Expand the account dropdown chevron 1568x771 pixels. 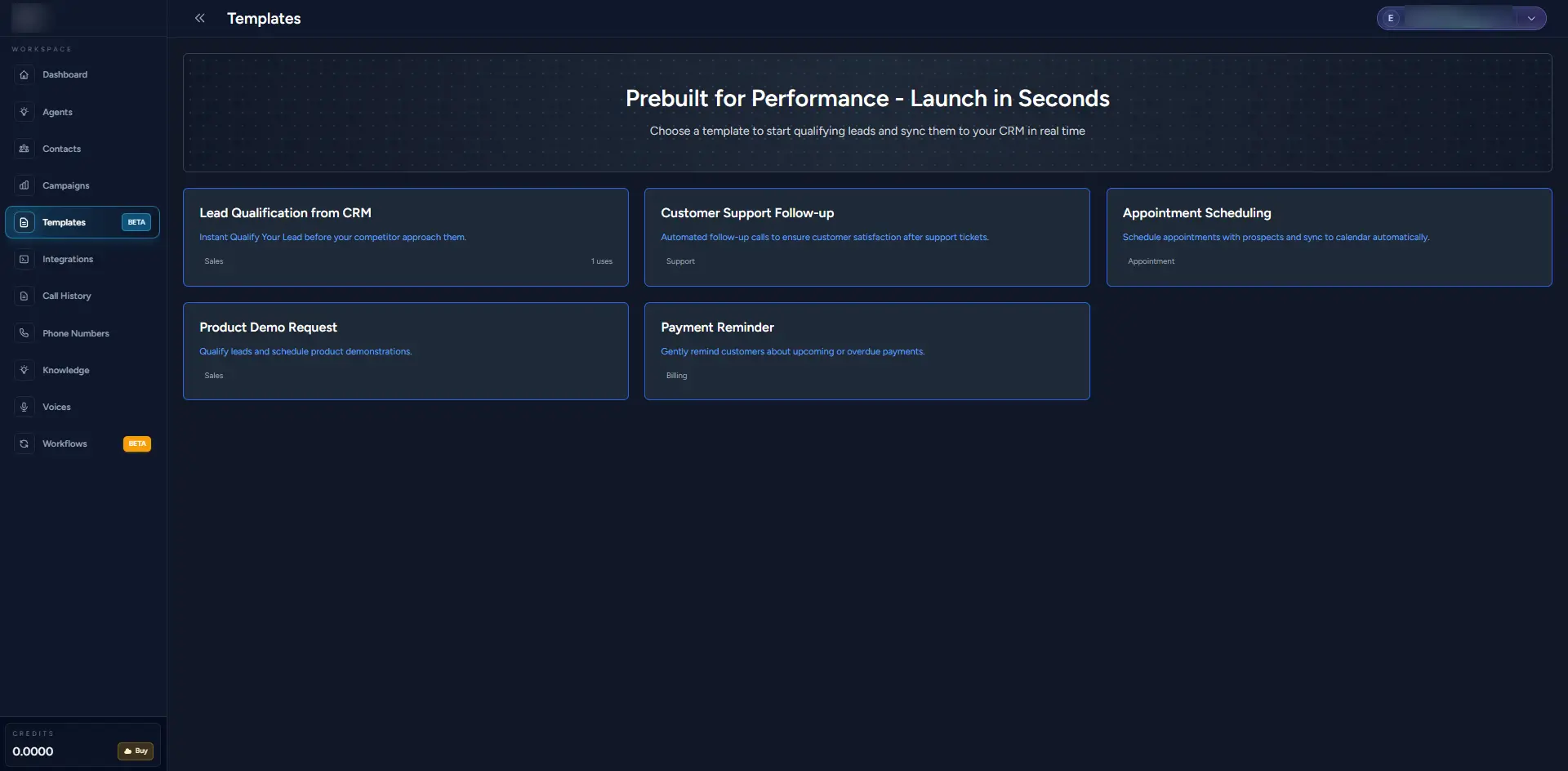point(1531,18)
